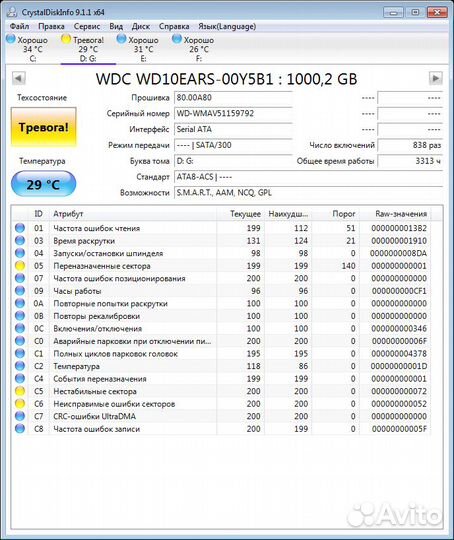454x540 pixels.
Task: Select the Неисправимые ошибки секторов row
Action: pyautogui.click(x=221, y=404)
